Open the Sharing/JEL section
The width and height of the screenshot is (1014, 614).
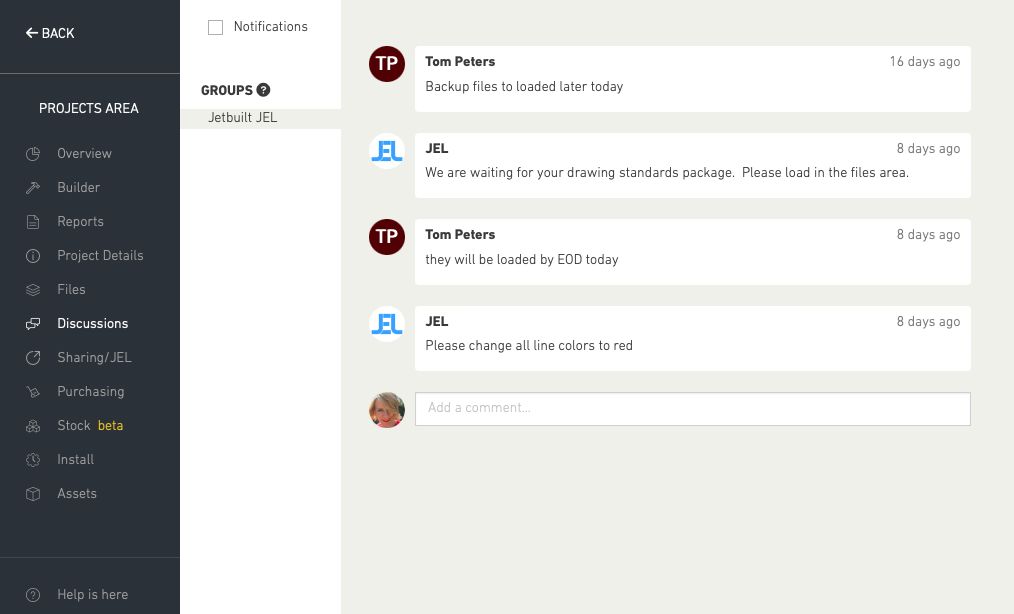point(94,357)
